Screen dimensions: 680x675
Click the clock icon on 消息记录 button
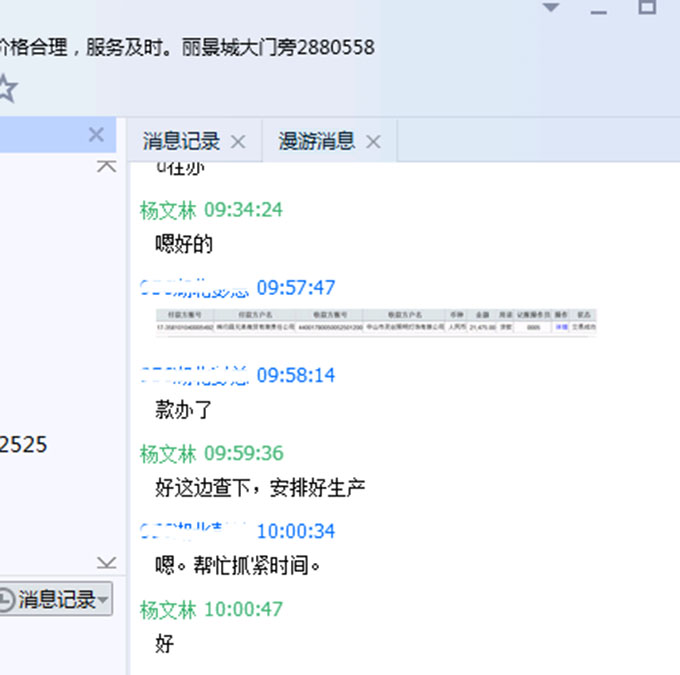(6, 600)
